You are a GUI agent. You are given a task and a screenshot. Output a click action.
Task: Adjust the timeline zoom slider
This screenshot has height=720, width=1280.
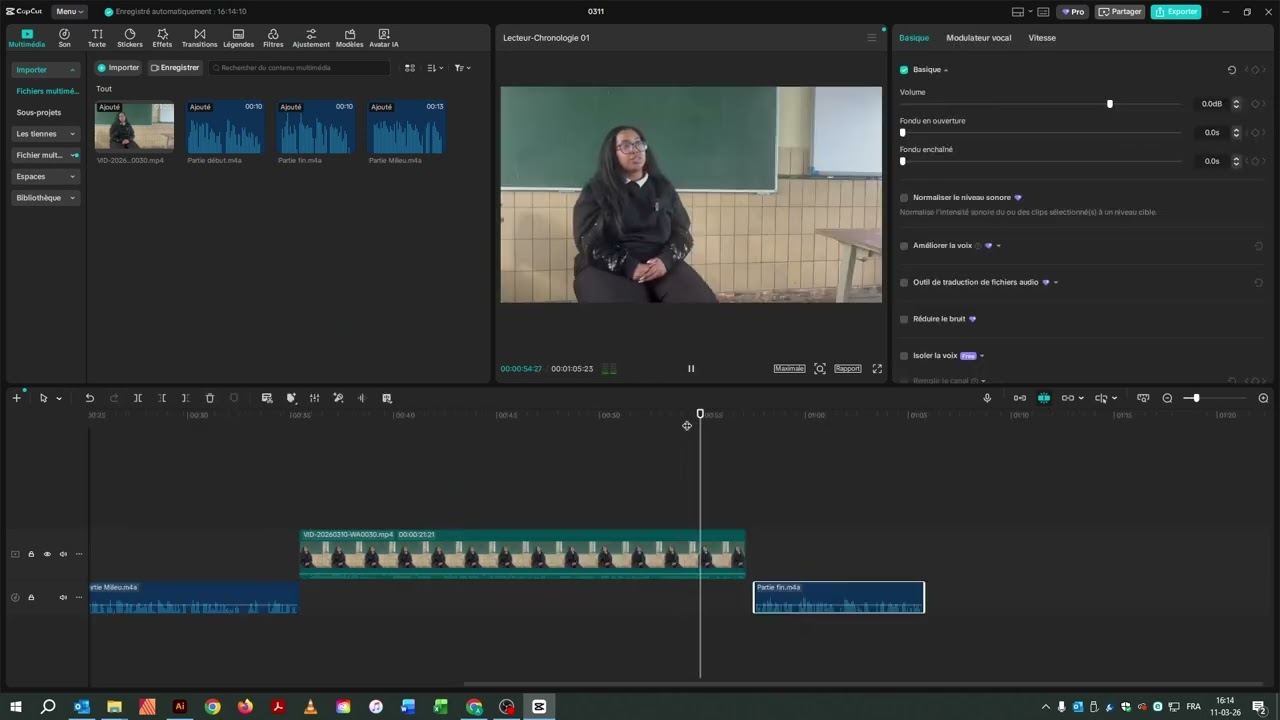[1196, 398]
